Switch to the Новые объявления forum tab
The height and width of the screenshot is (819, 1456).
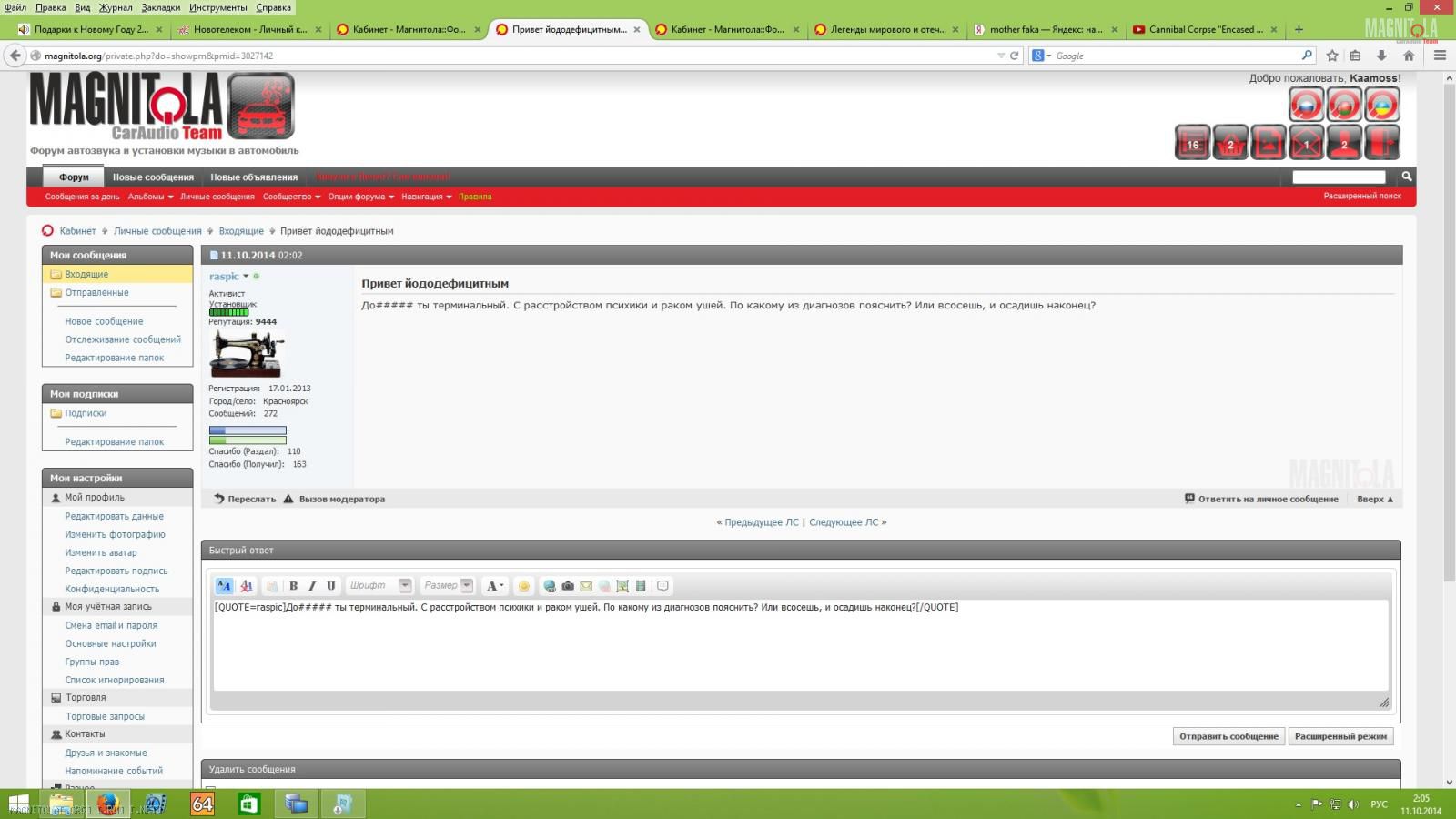(254, 177)
